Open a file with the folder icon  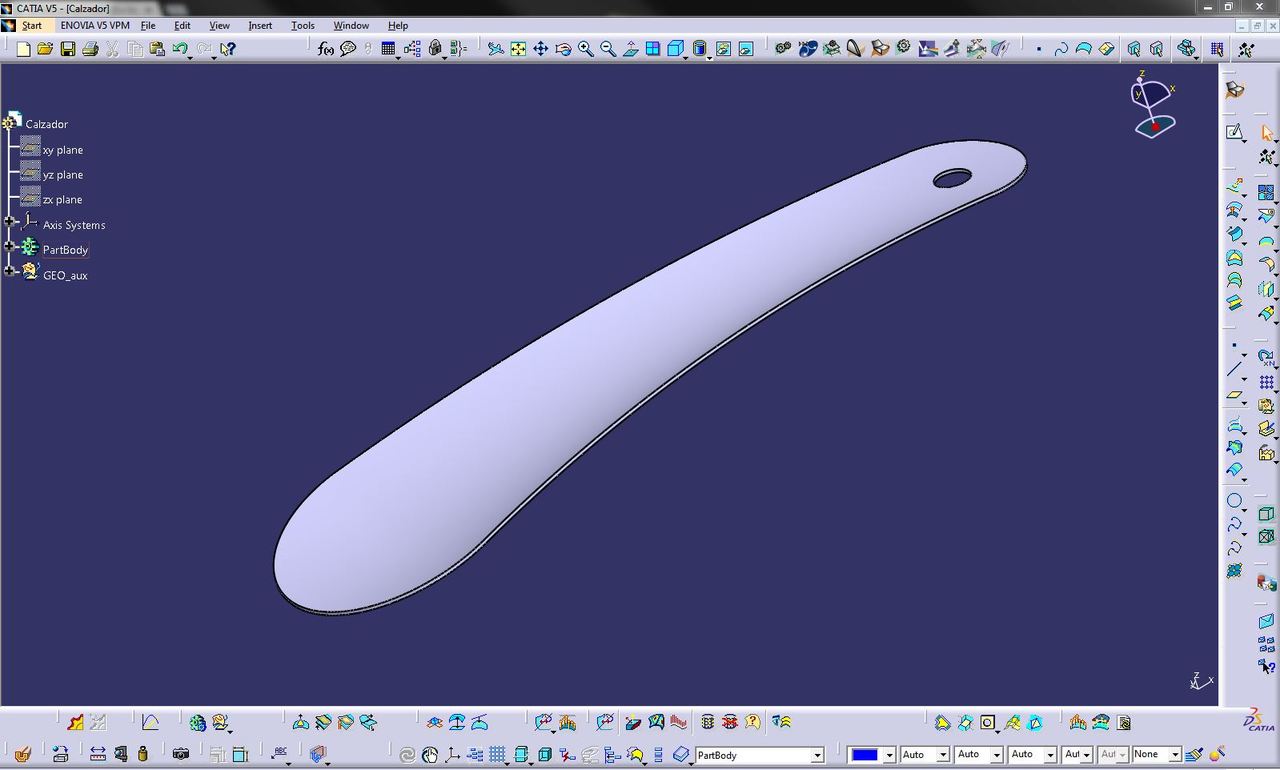coord(45,48)
